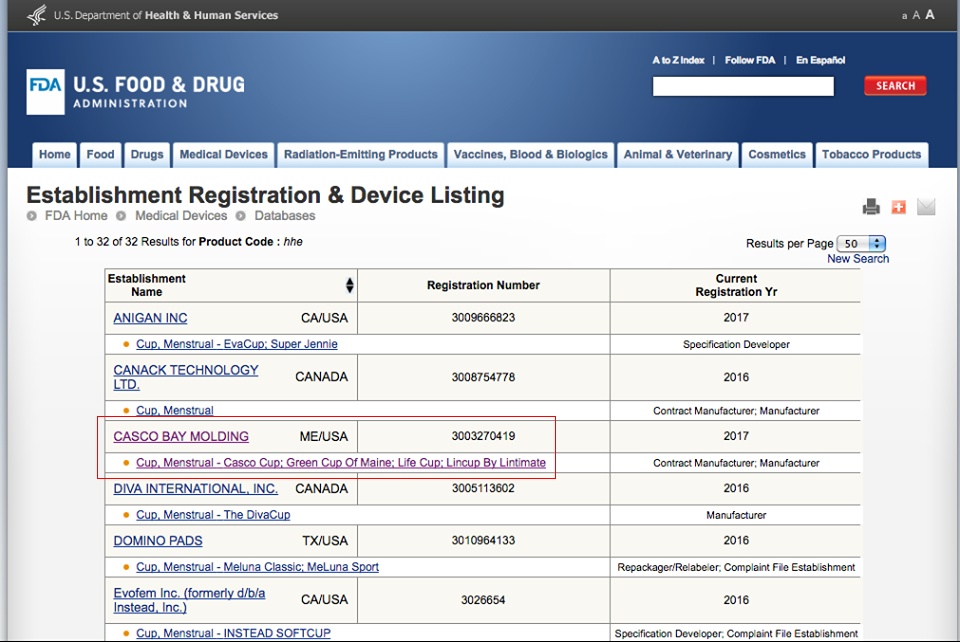
Task: Open A to Z Index link
Action: coord(678,60)
